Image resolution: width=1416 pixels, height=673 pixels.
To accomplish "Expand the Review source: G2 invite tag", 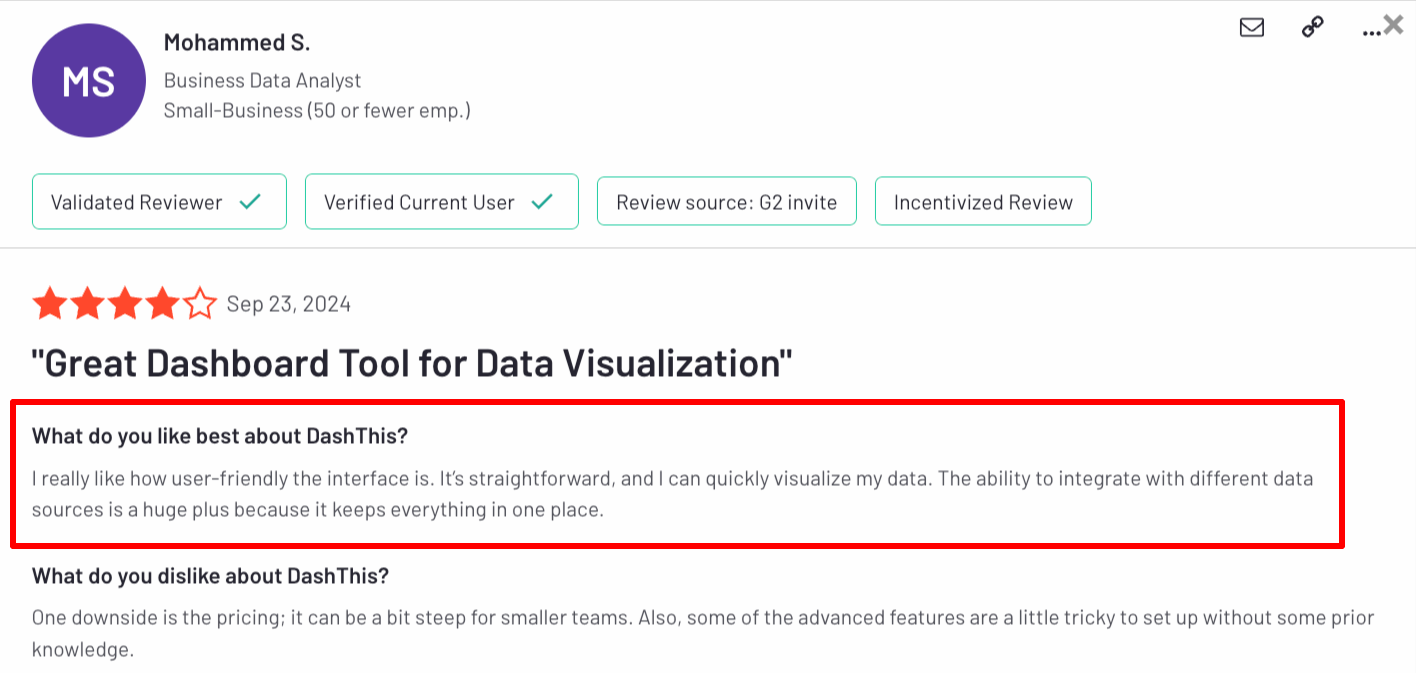I will pos(726,201).
